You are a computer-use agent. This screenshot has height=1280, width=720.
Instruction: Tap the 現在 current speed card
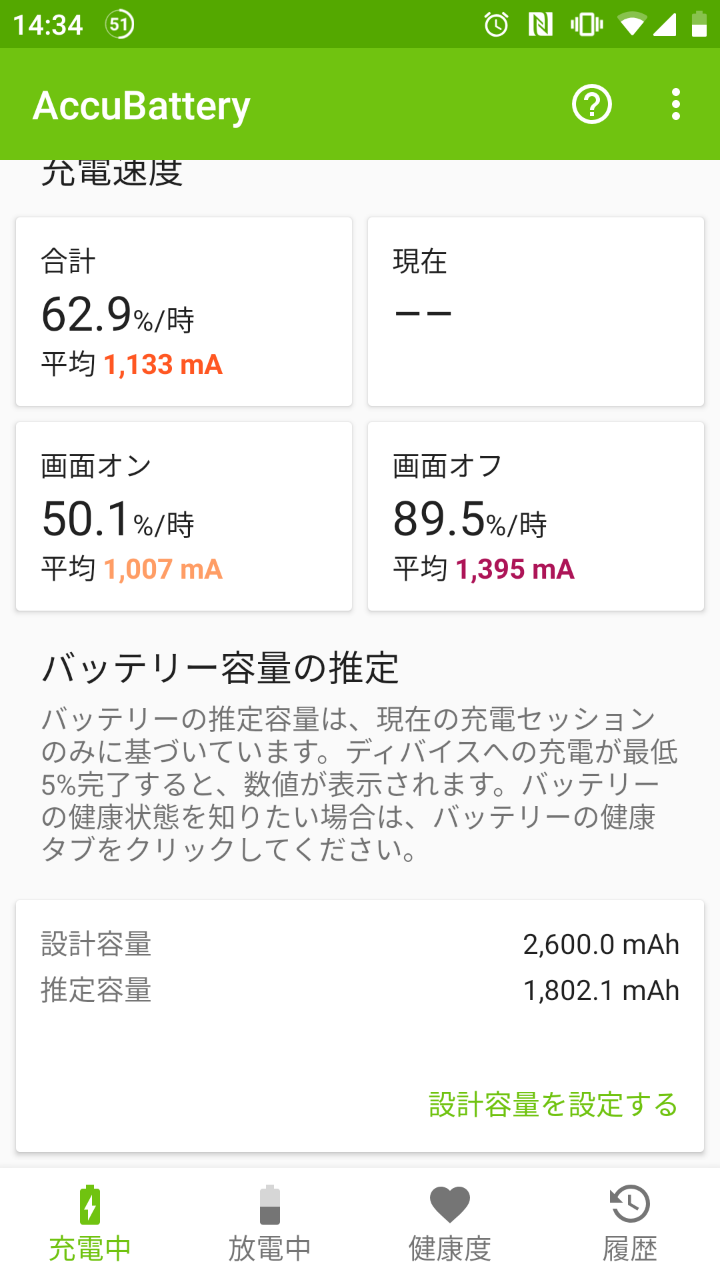coord(536,312)
